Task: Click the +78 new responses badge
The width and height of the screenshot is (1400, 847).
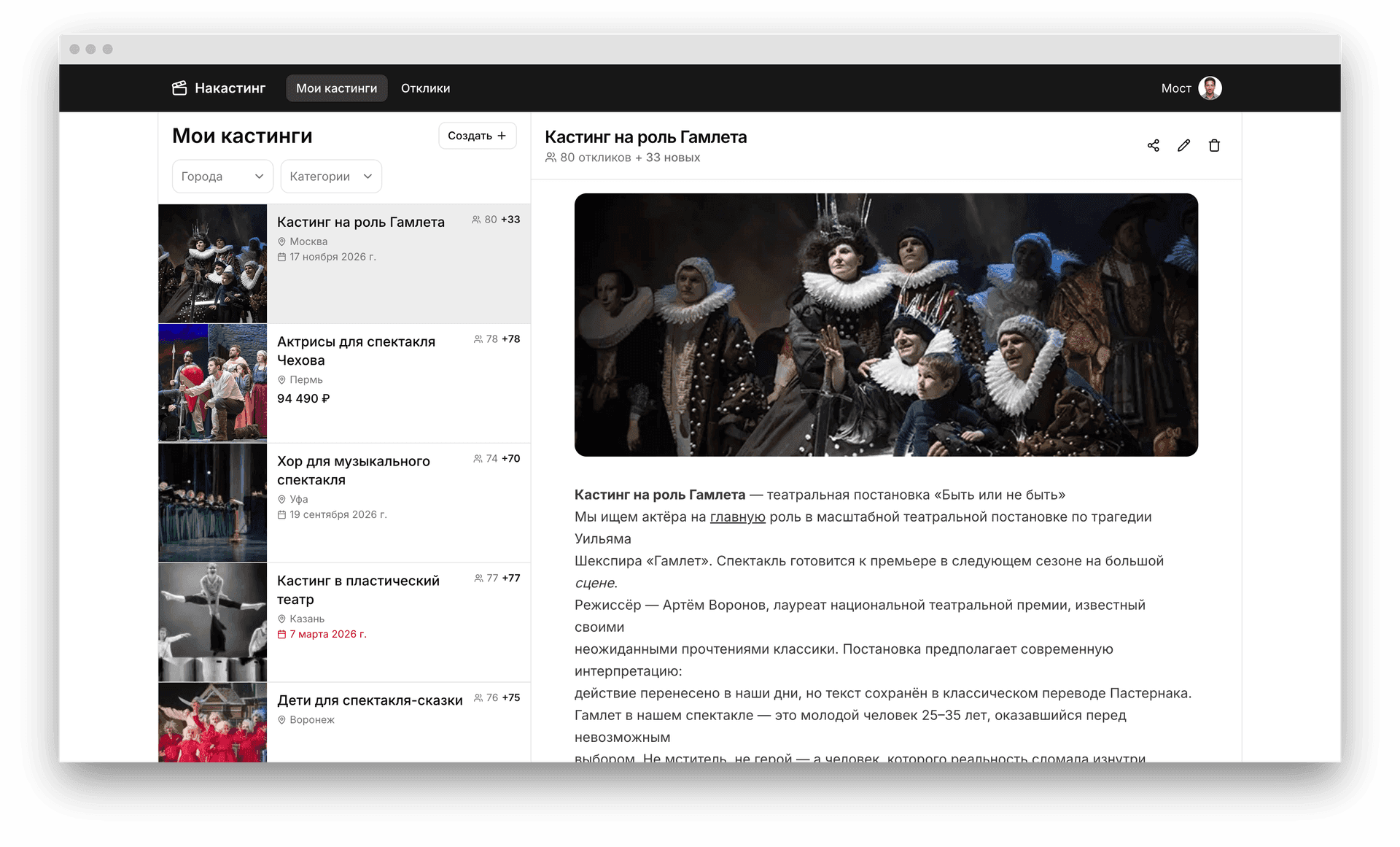Action: coord(511,339)
